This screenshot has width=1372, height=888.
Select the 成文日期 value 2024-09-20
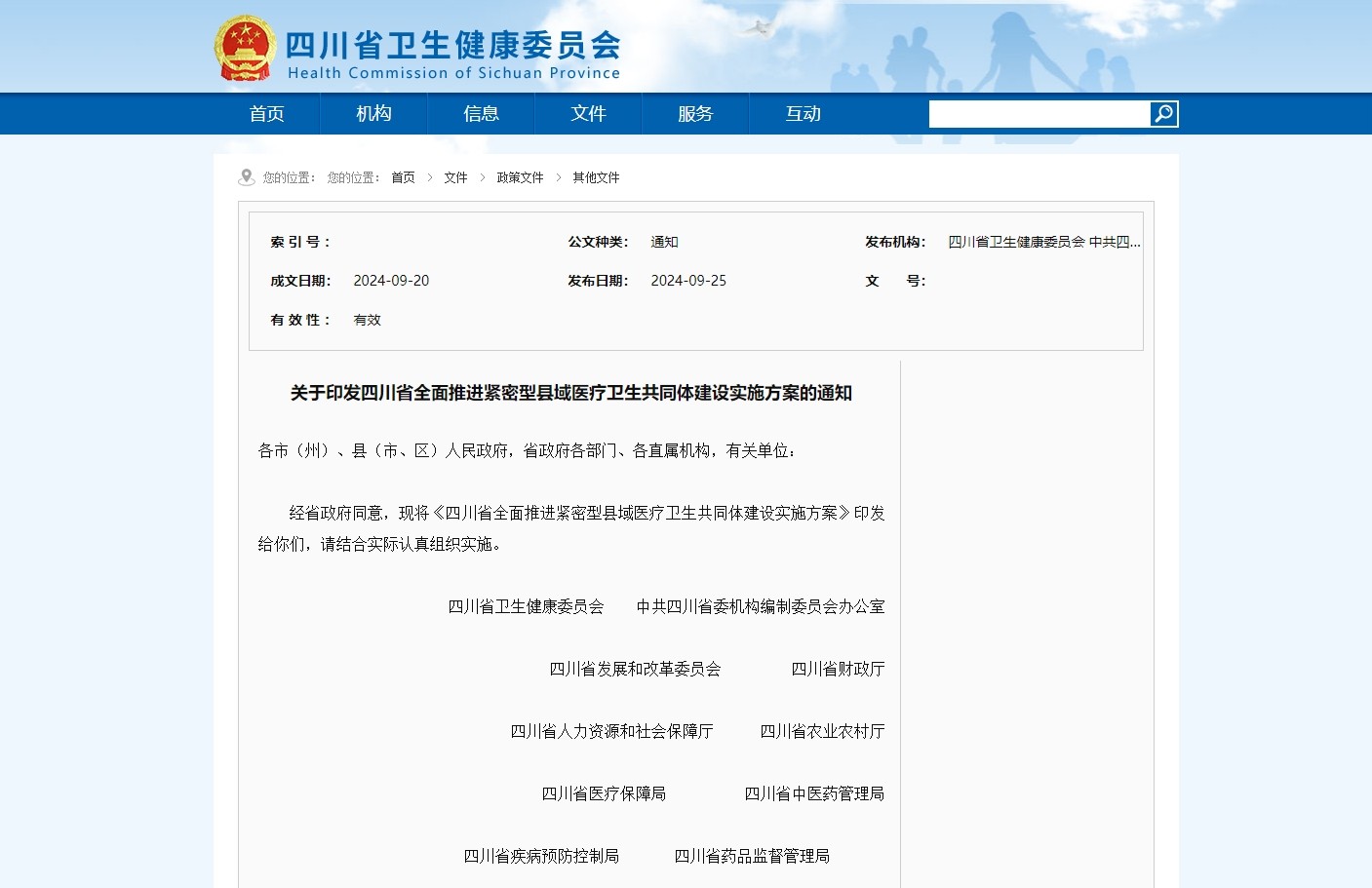tap(391, 281)
